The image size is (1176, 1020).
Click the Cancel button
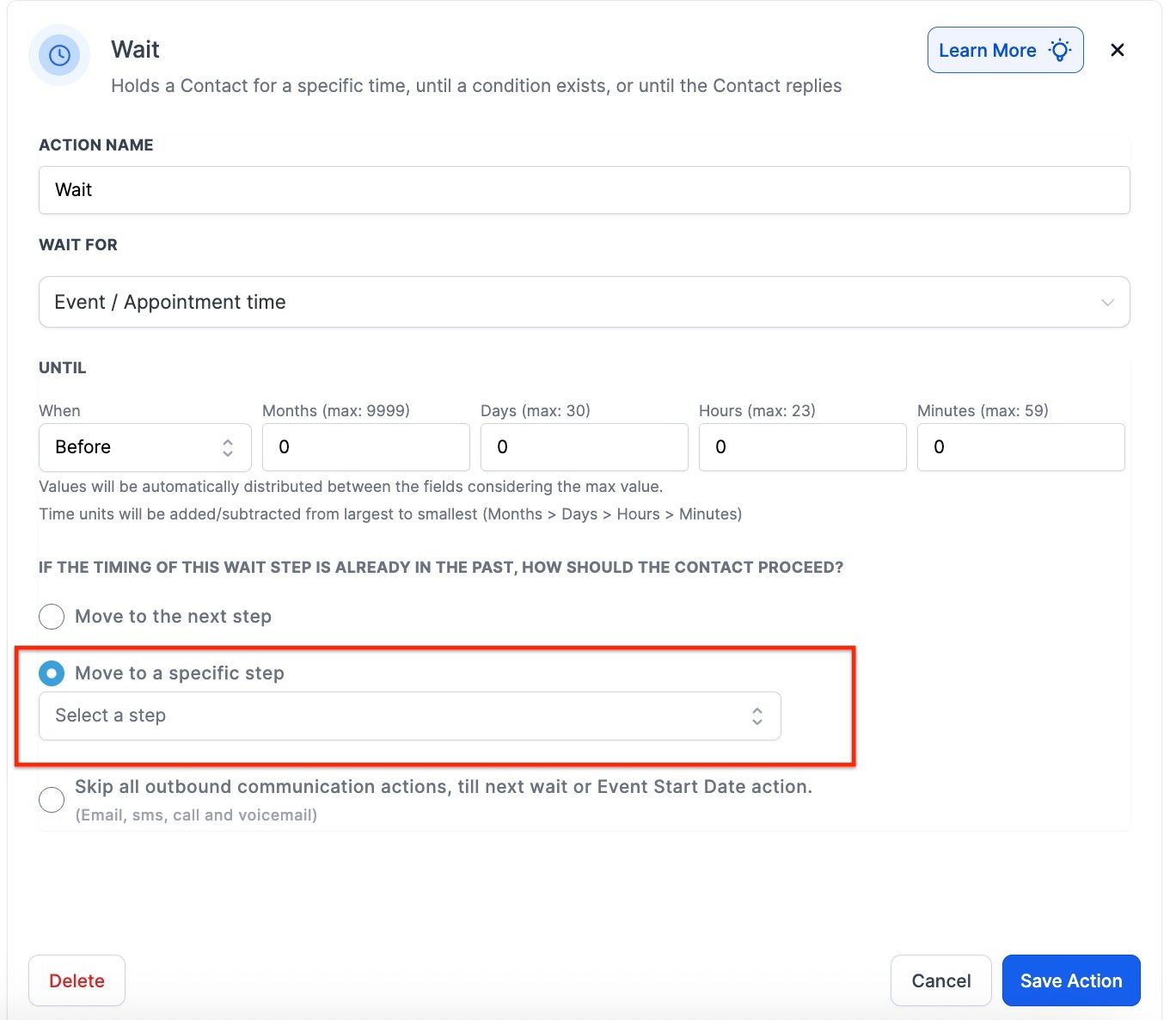pyautogui.click(x=940, y=980)
